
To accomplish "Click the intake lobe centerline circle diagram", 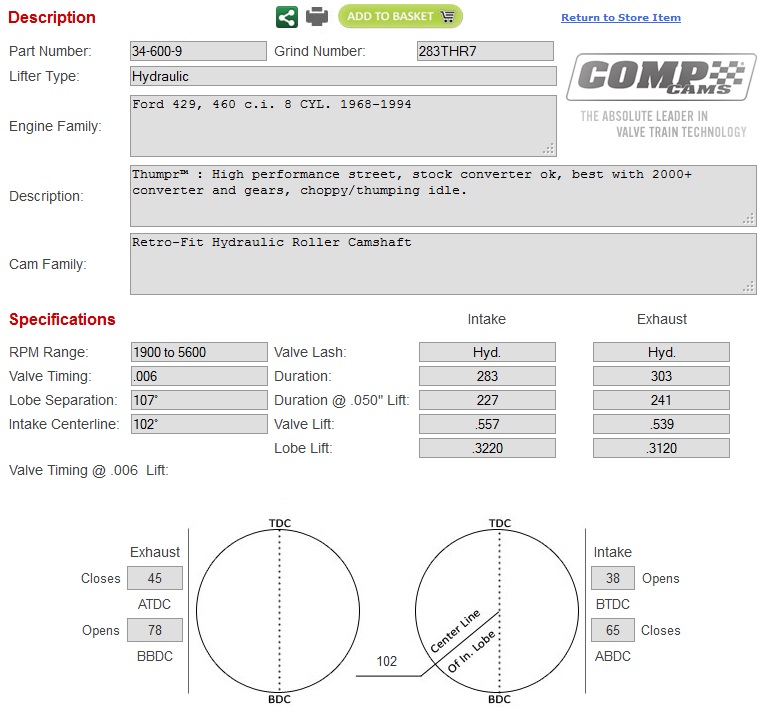I will (x=497, y=611).
